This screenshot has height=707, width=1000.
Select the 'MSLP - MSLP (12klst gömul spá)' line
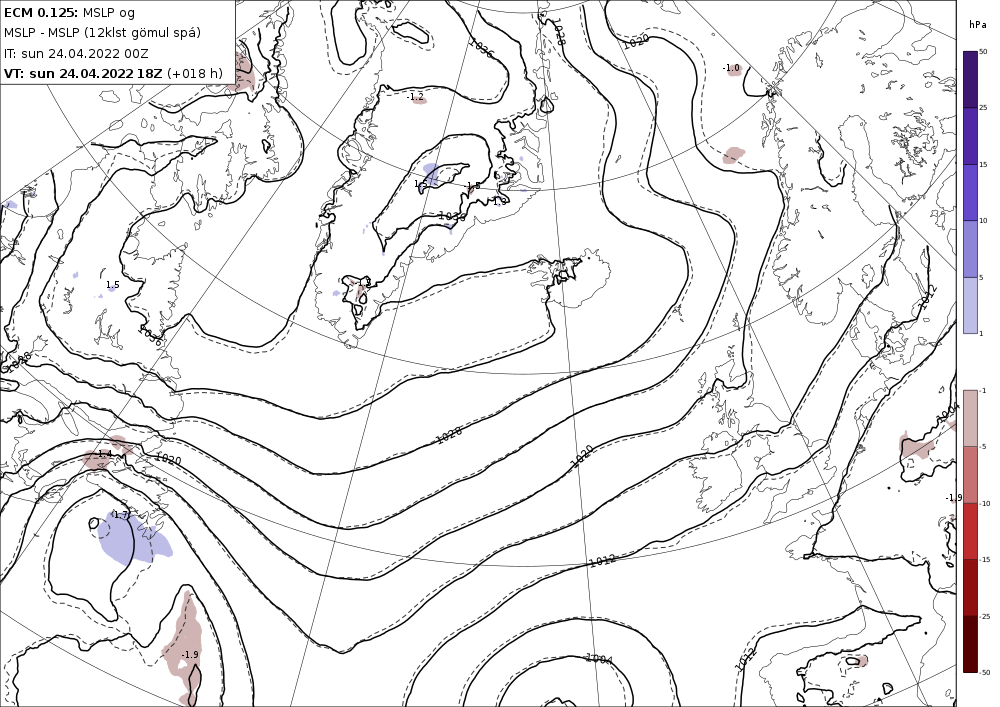click(102, 33)
